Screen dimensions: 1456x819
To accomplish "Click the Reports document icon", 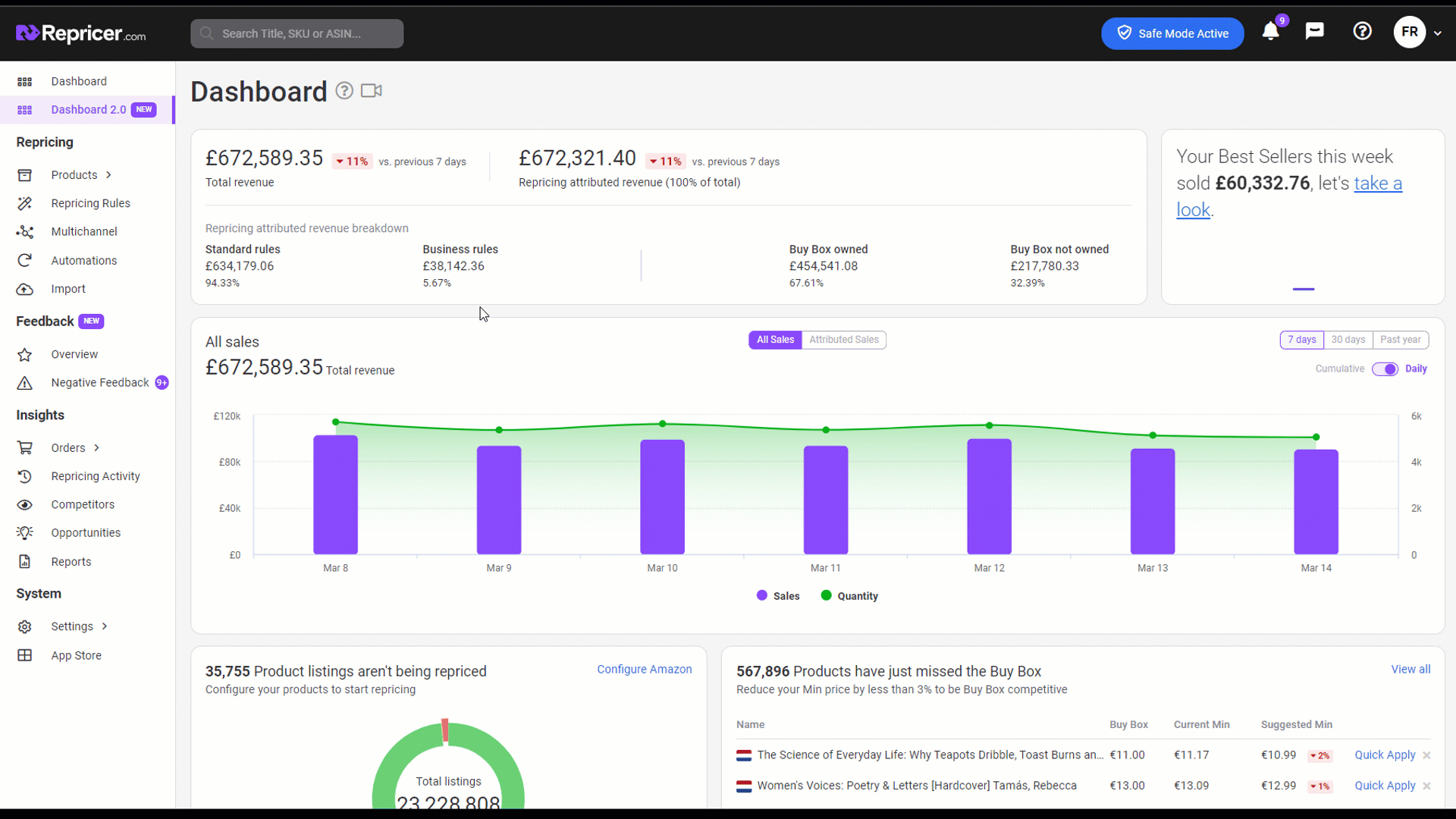I will point(25,562).
